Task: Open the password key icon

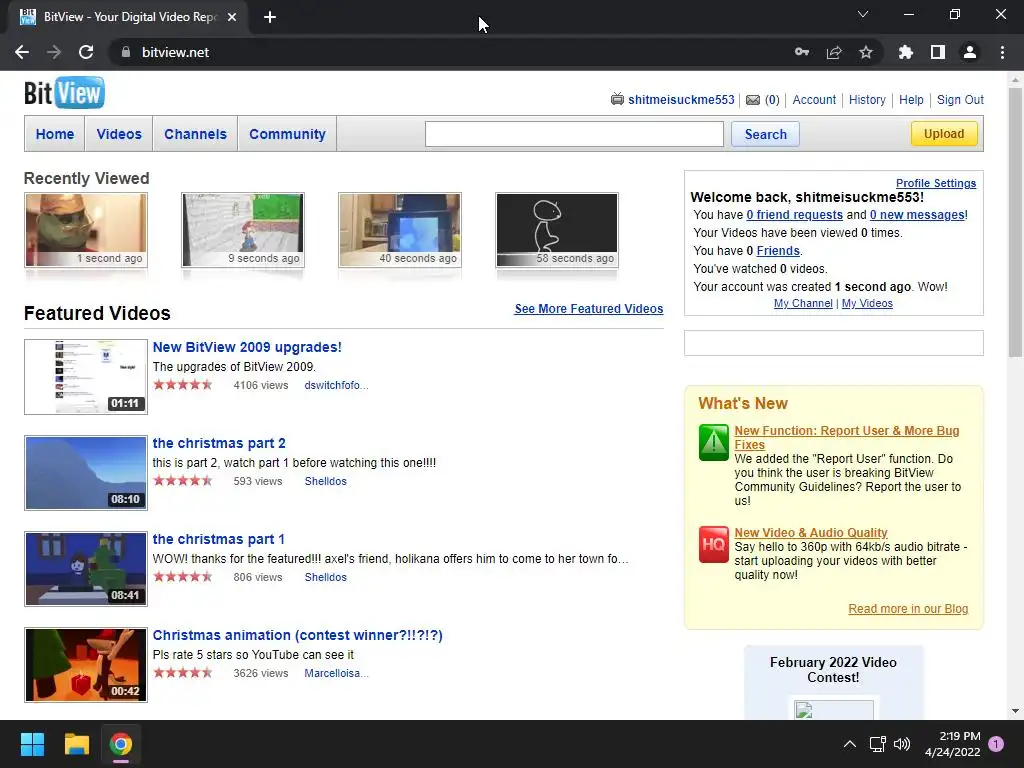Action: 802,52
